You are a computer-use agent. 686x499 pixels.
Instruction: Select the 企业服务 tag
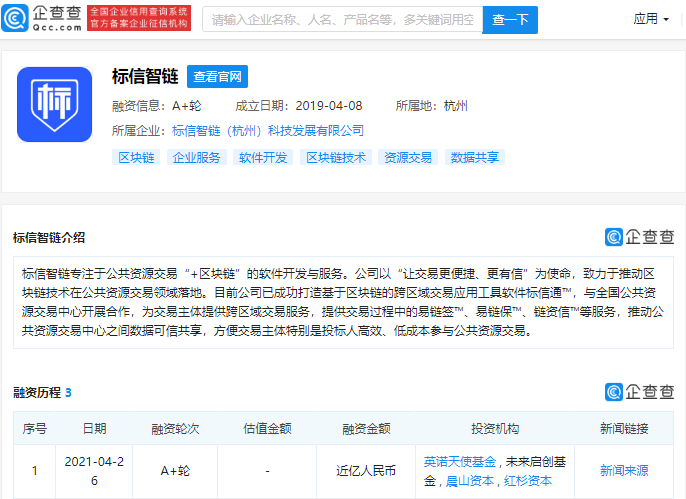point(196,157)
